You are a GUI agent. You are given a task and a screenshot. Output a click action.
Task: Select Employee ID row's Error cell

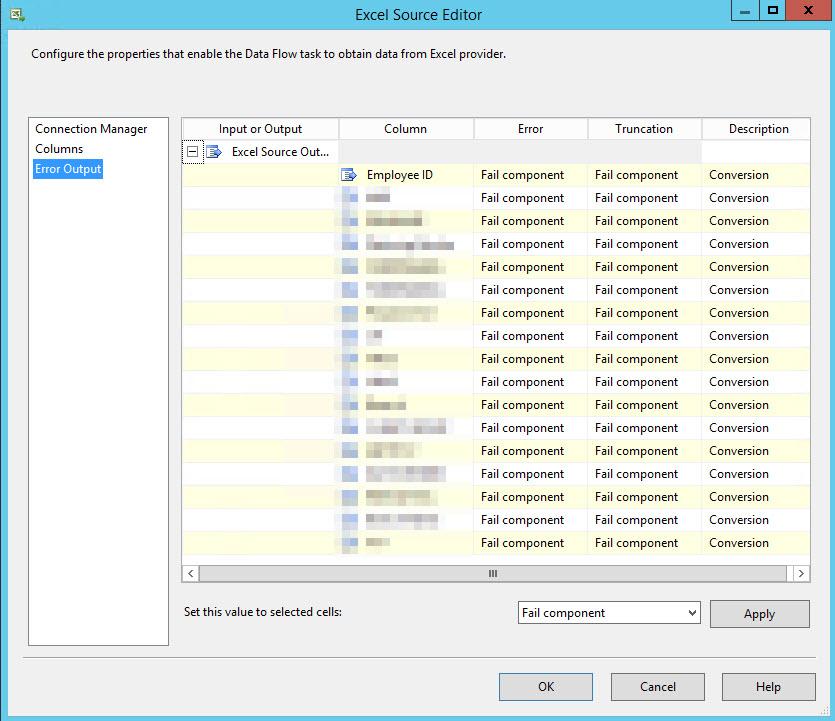click(x=530, y=175)
